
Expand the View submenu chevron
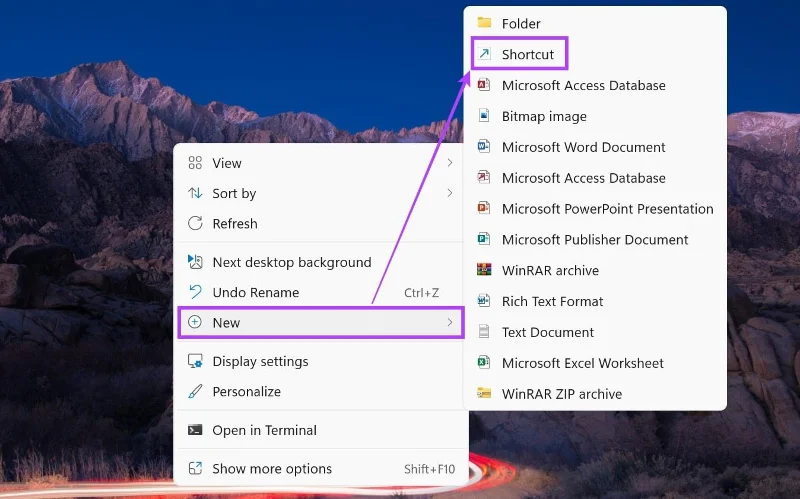[x=449, y=163]
